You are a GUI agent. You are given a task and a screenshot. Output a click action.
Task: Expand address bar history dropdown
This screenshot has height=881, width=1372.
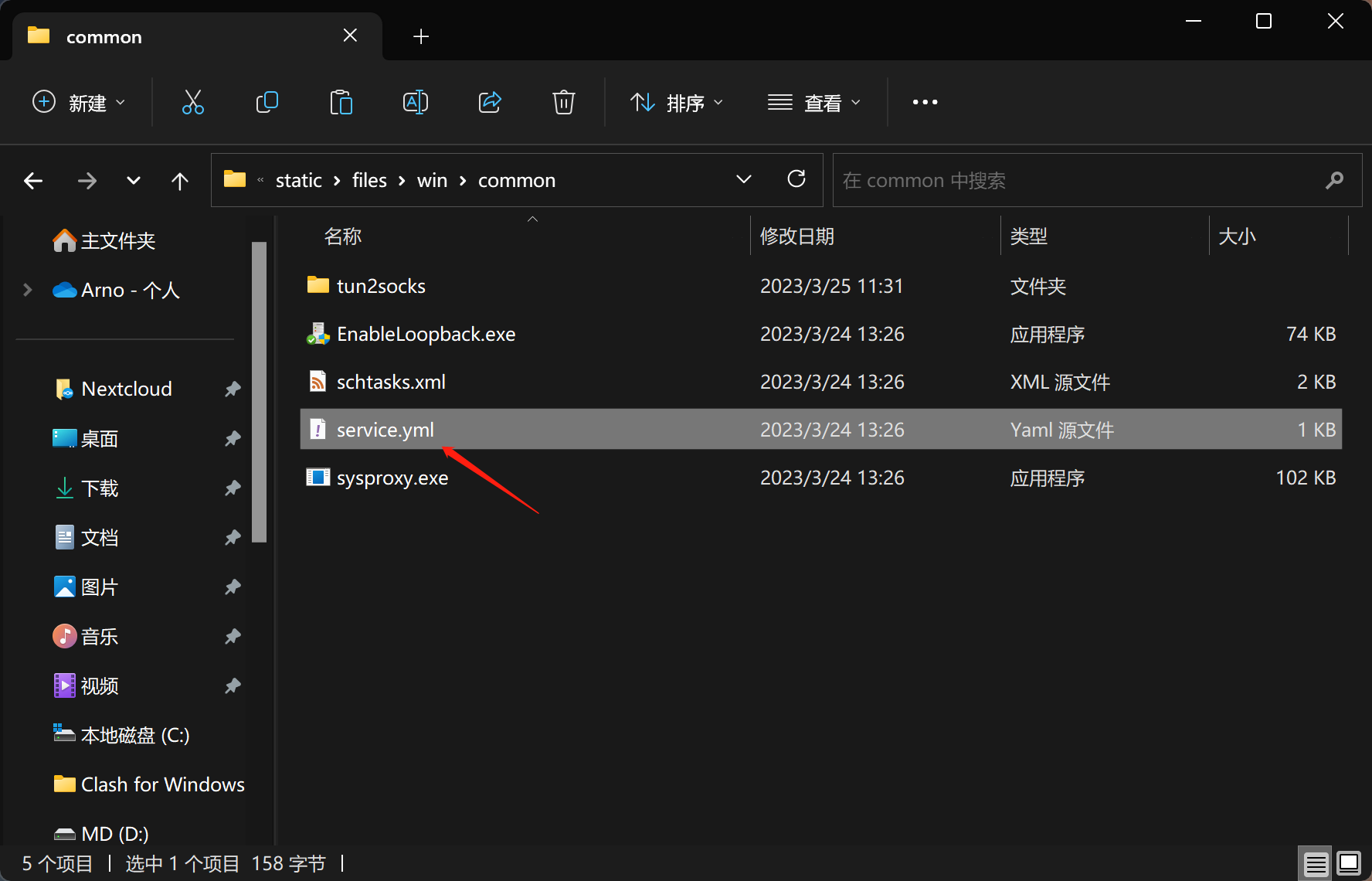pos(744,179)
